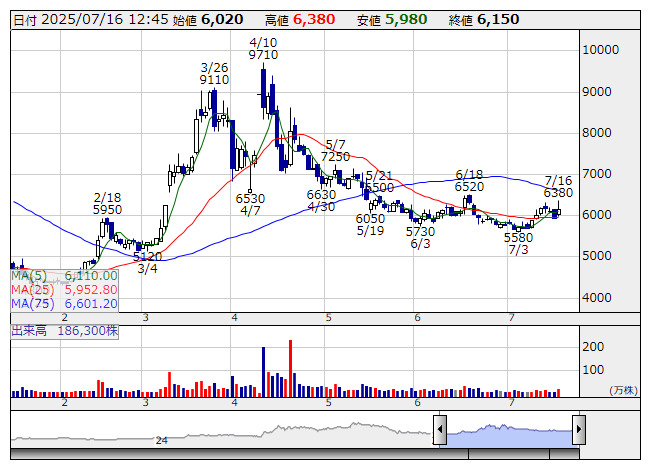Screen dimensions: 653x470
Task: Click the 7/3 low label 5580
Action: (518, 238)
